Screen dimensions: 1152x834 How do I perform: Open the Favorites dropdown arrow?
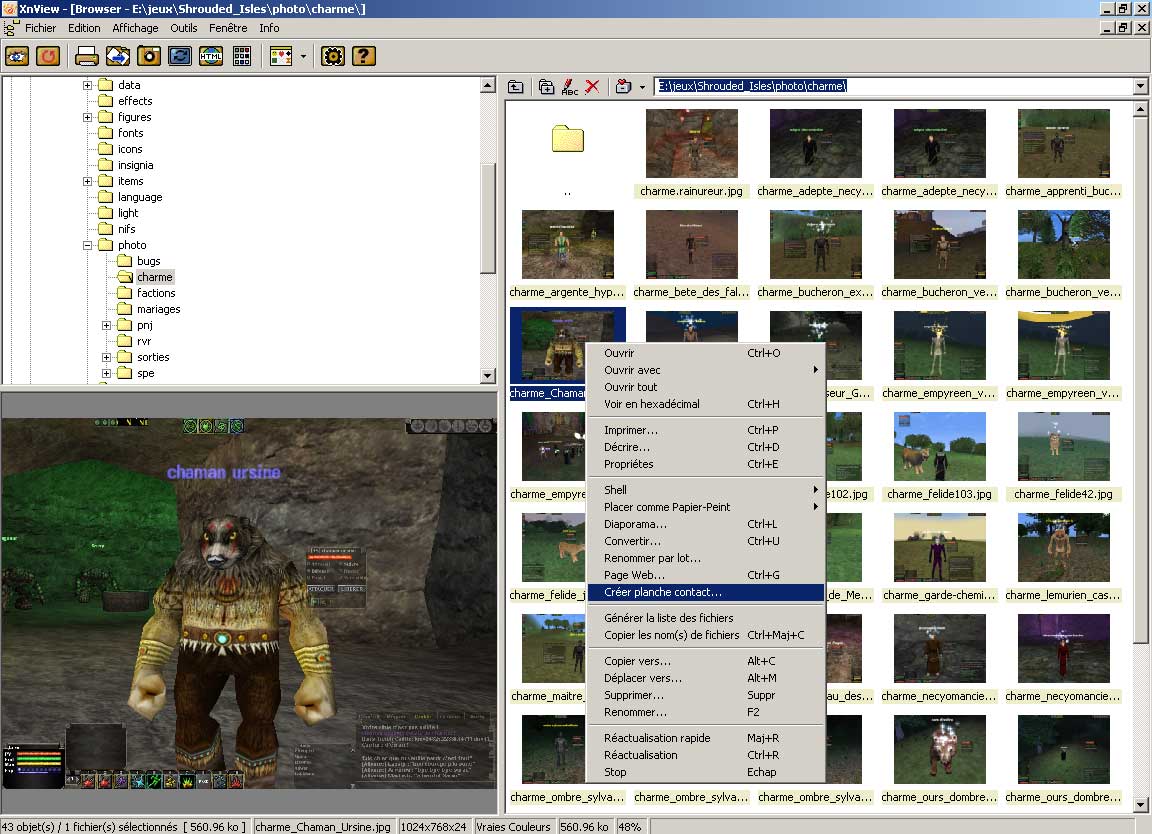[642, 87]
